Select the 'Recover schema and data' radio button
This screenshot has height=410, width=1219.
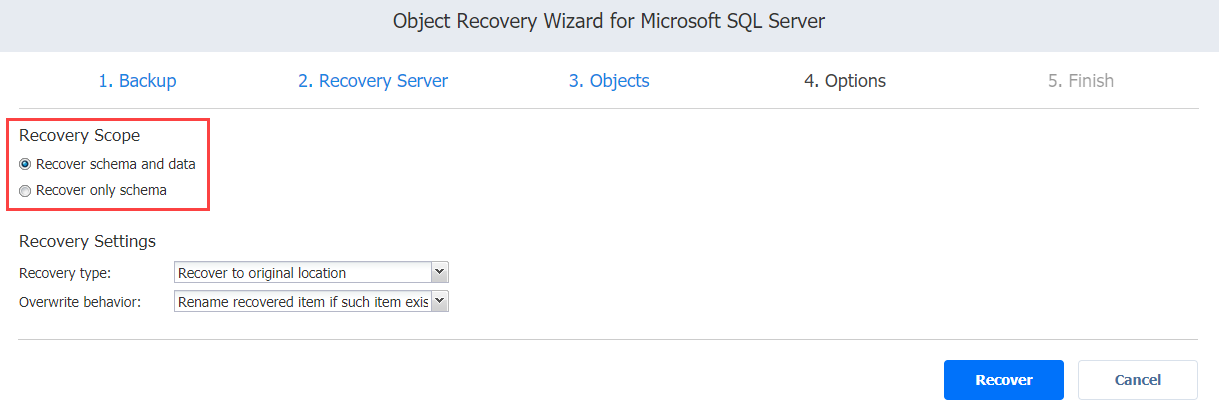[25, 164]
